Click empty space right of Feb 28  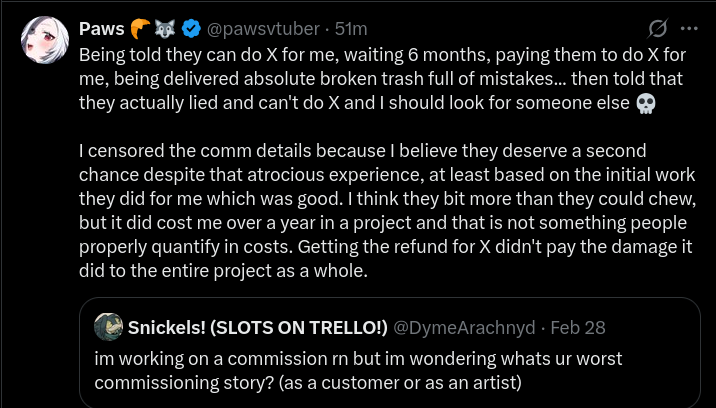pos(650,326)
